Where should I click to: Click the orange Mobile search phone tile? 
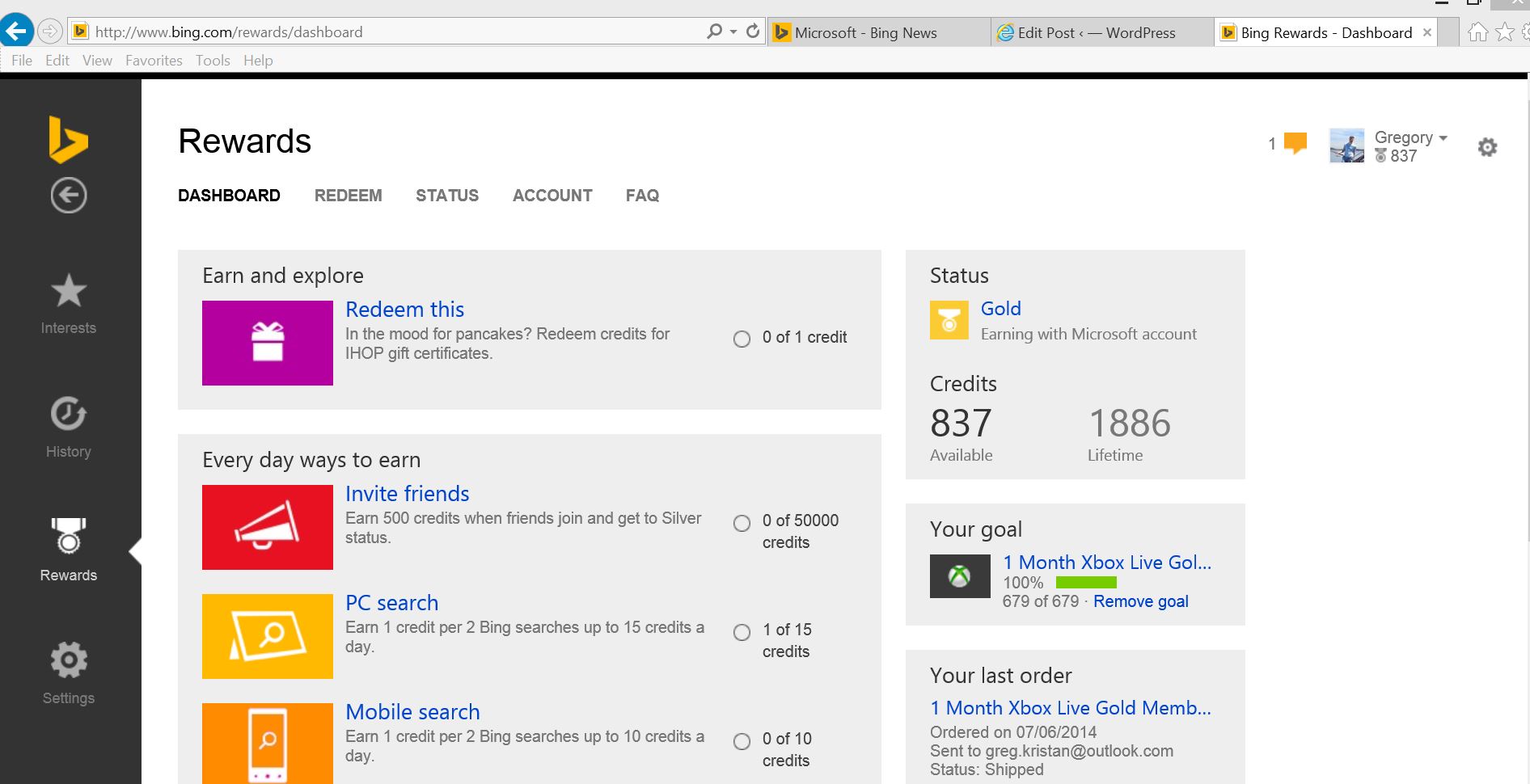pos(268,744)
